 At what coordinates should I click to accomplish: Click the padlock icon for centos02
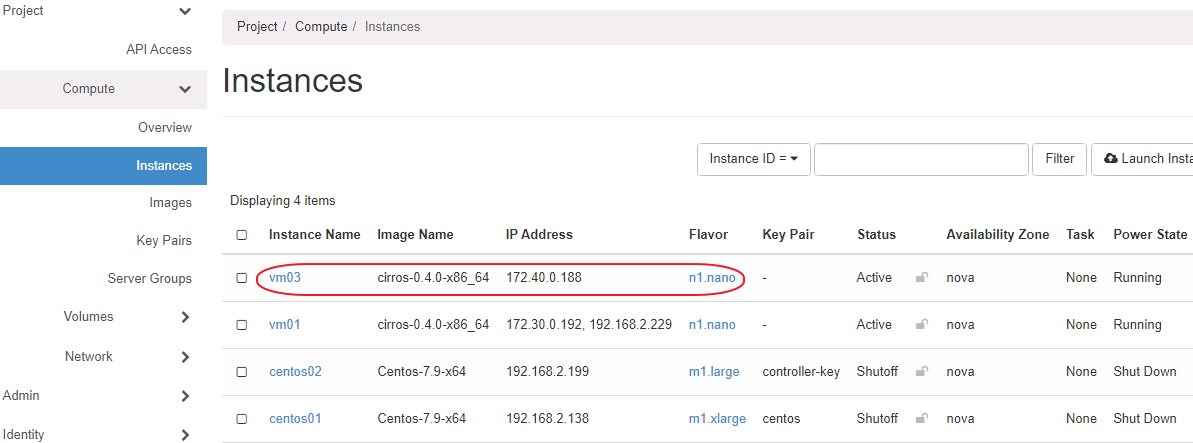pyautogui.click(x=921, y=372)
